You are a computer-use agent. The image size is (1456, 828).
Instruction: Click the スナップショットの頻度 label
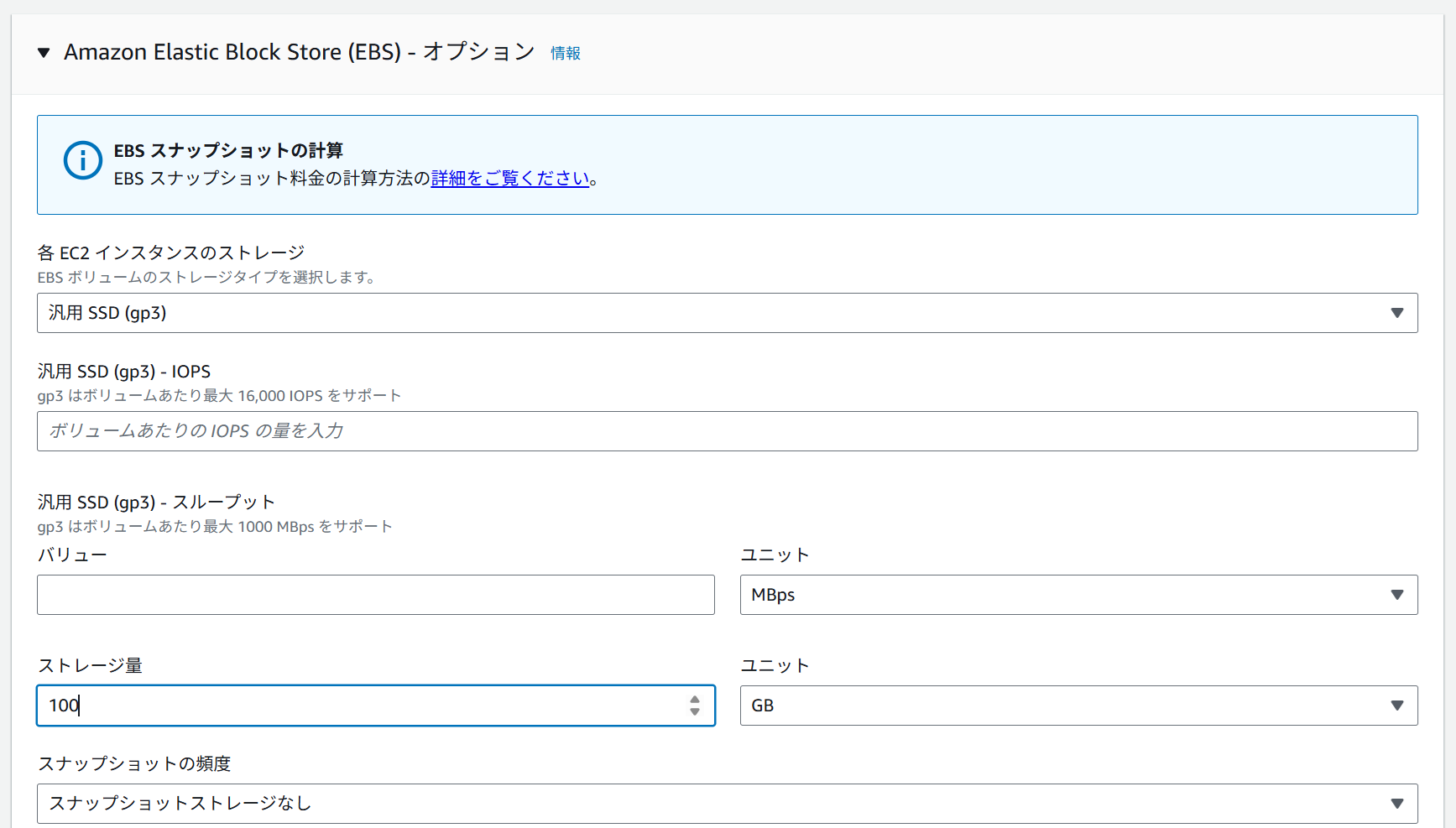coord(134,763)
